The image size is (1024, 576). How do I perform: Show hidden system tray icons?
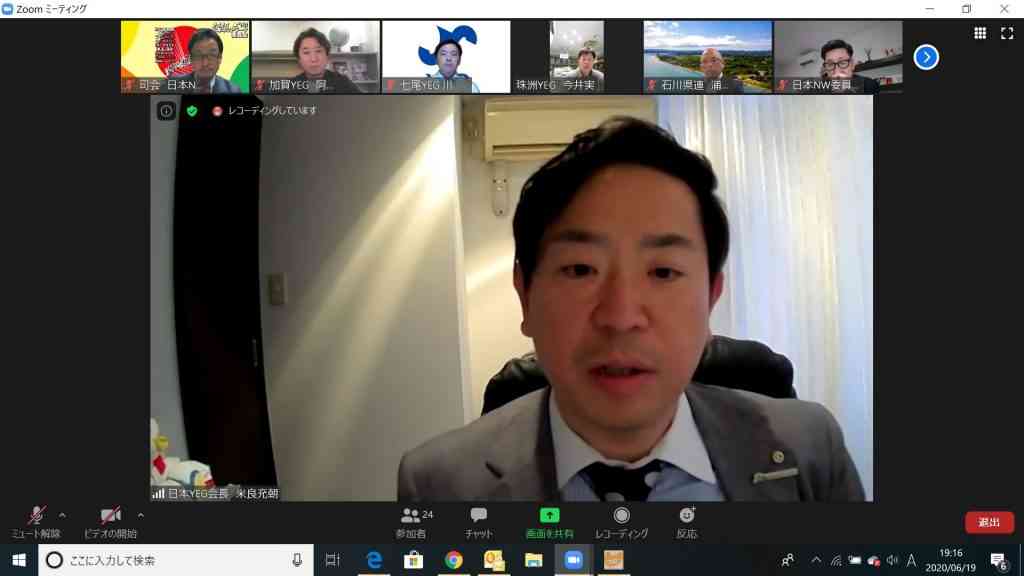(x=816, y=560)
